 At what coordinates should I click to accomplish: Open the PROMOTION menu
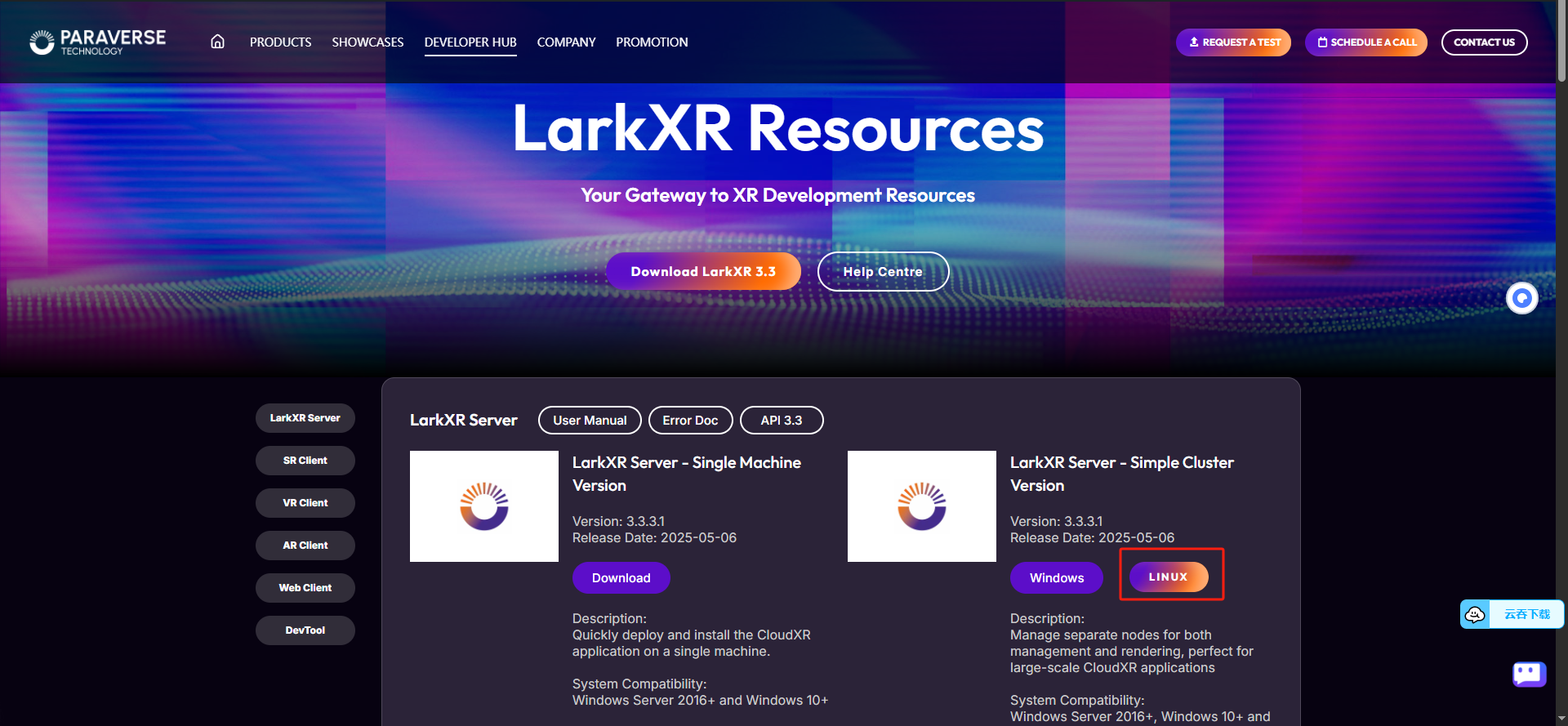[652, 42]
